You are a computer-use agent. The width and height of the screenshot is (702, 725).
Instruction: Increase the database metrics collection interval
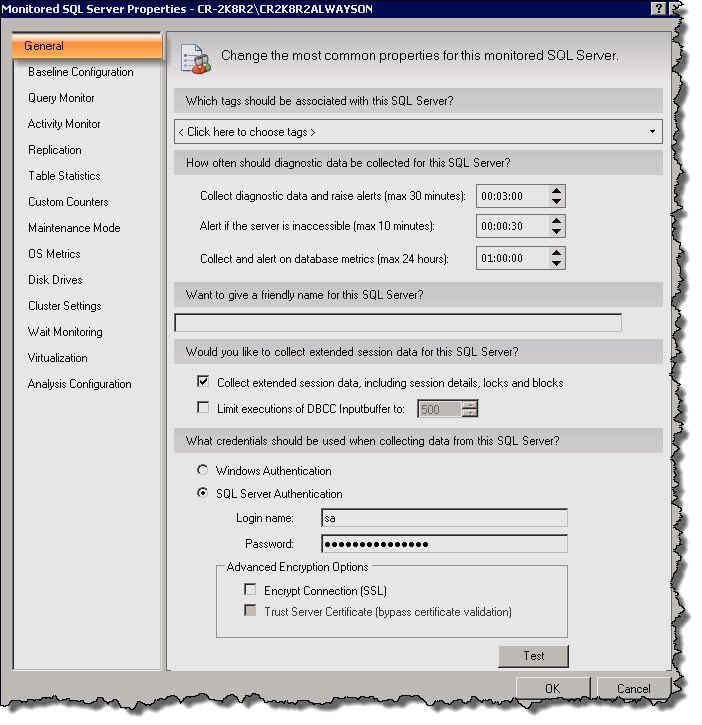[556, 253]
